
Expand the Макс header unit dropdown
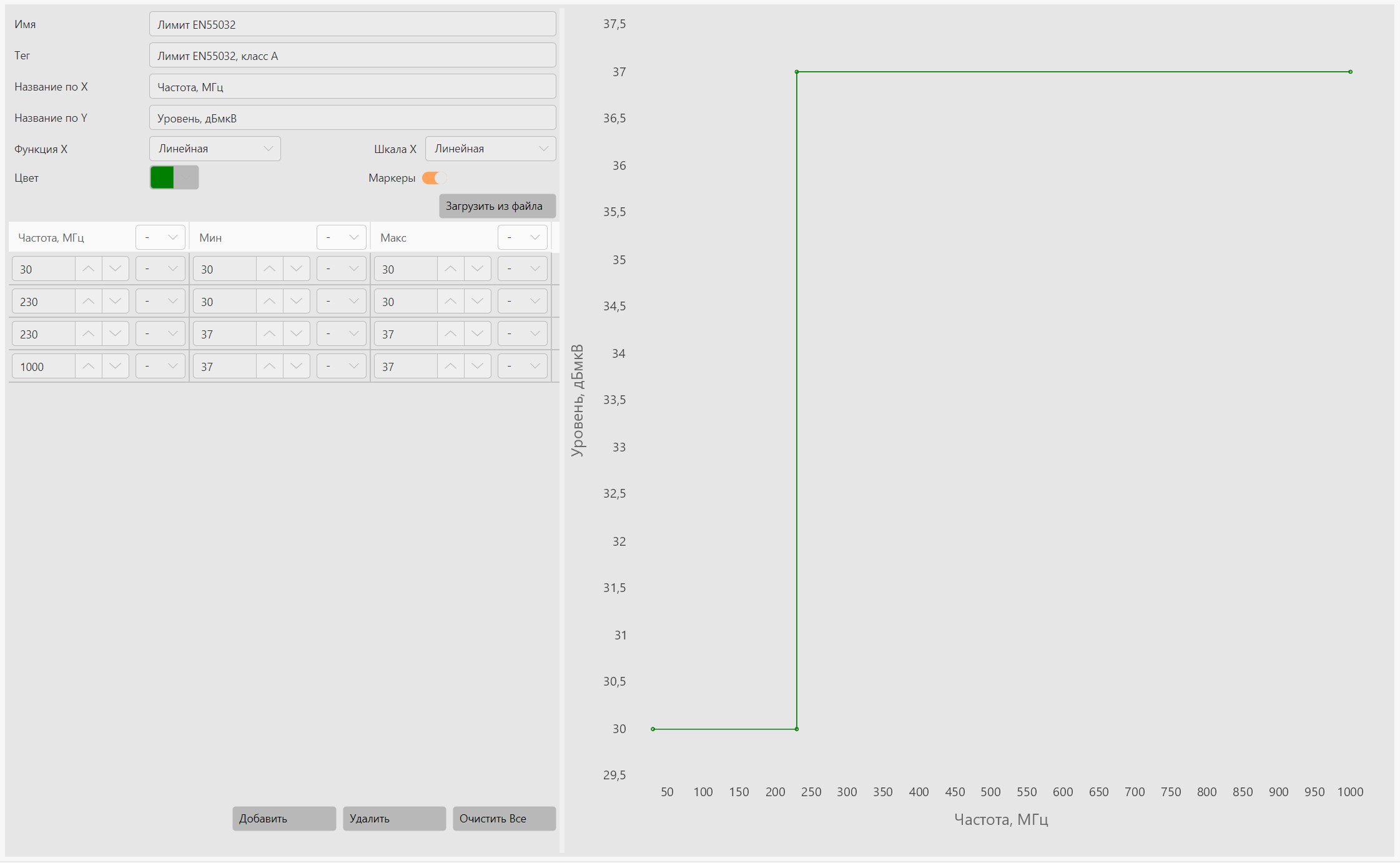click(523, 237)
